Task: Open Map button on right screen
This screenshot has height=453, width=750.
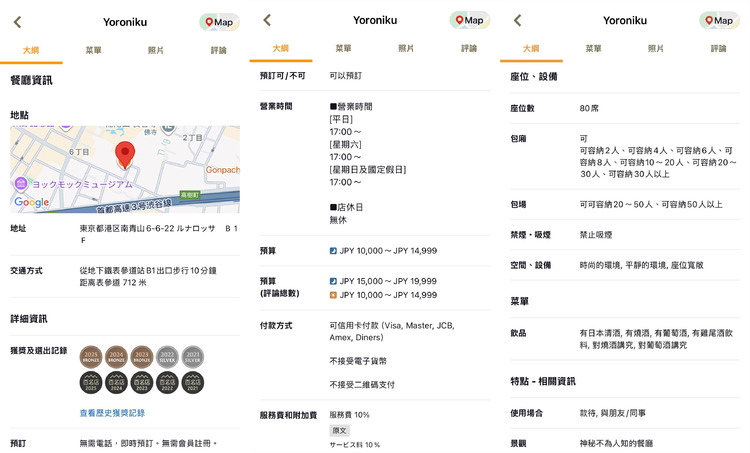Action: 719,21
